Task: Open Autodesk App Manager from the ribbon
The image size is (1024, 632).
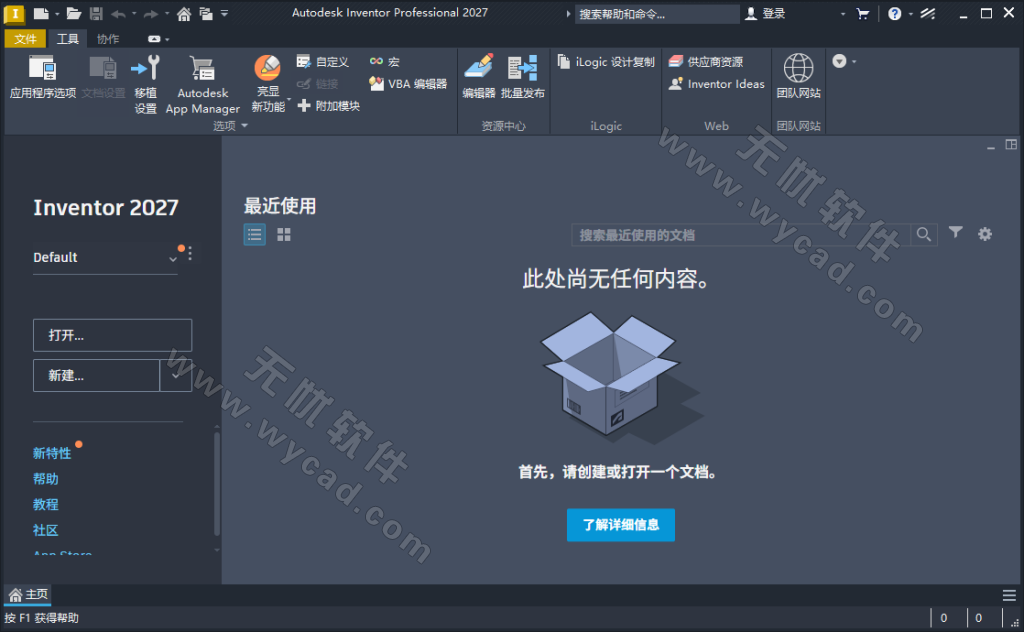Action: click(202, 85)
